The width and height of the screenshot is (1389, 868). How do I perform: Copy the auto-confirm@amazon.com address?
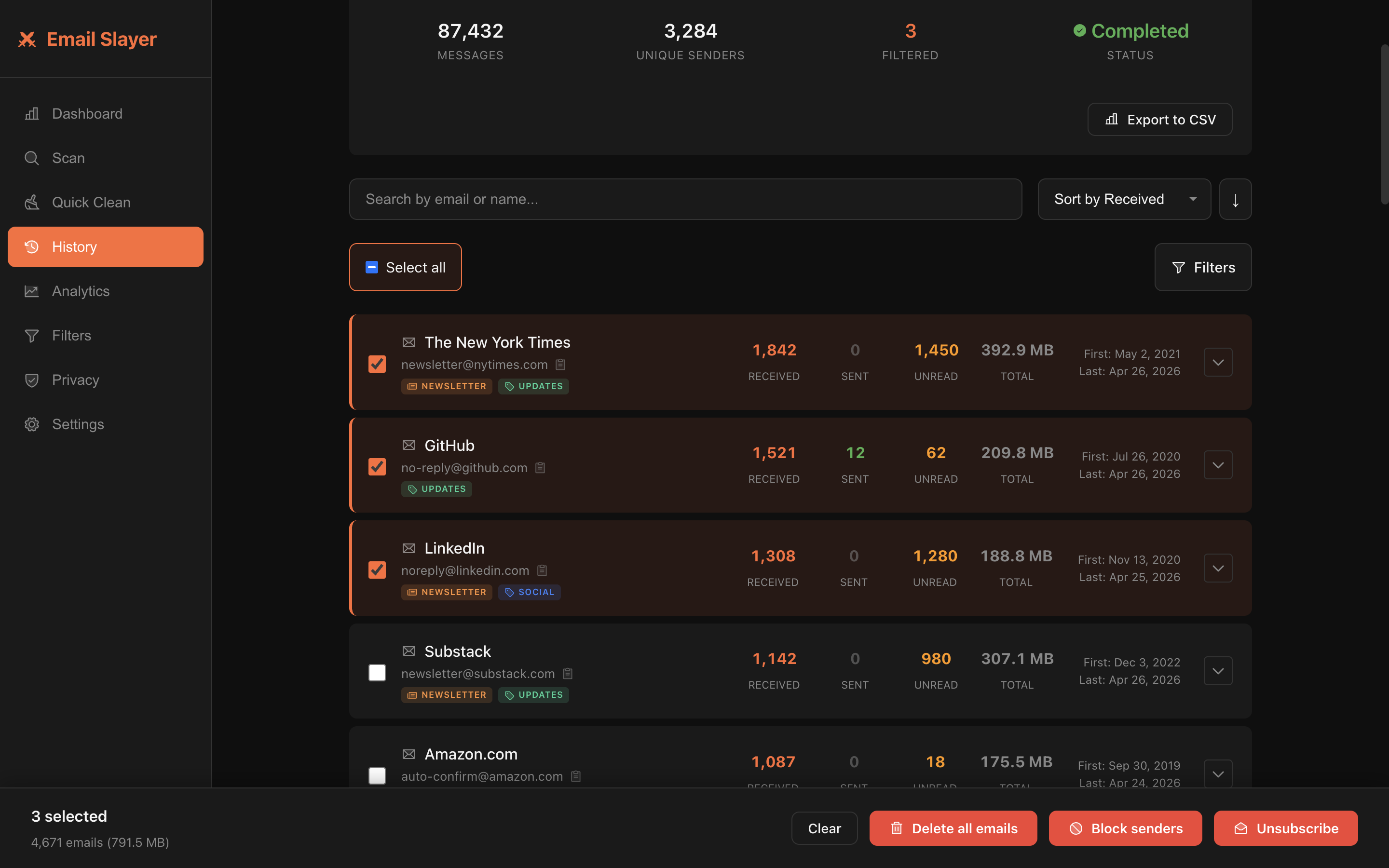576,776
